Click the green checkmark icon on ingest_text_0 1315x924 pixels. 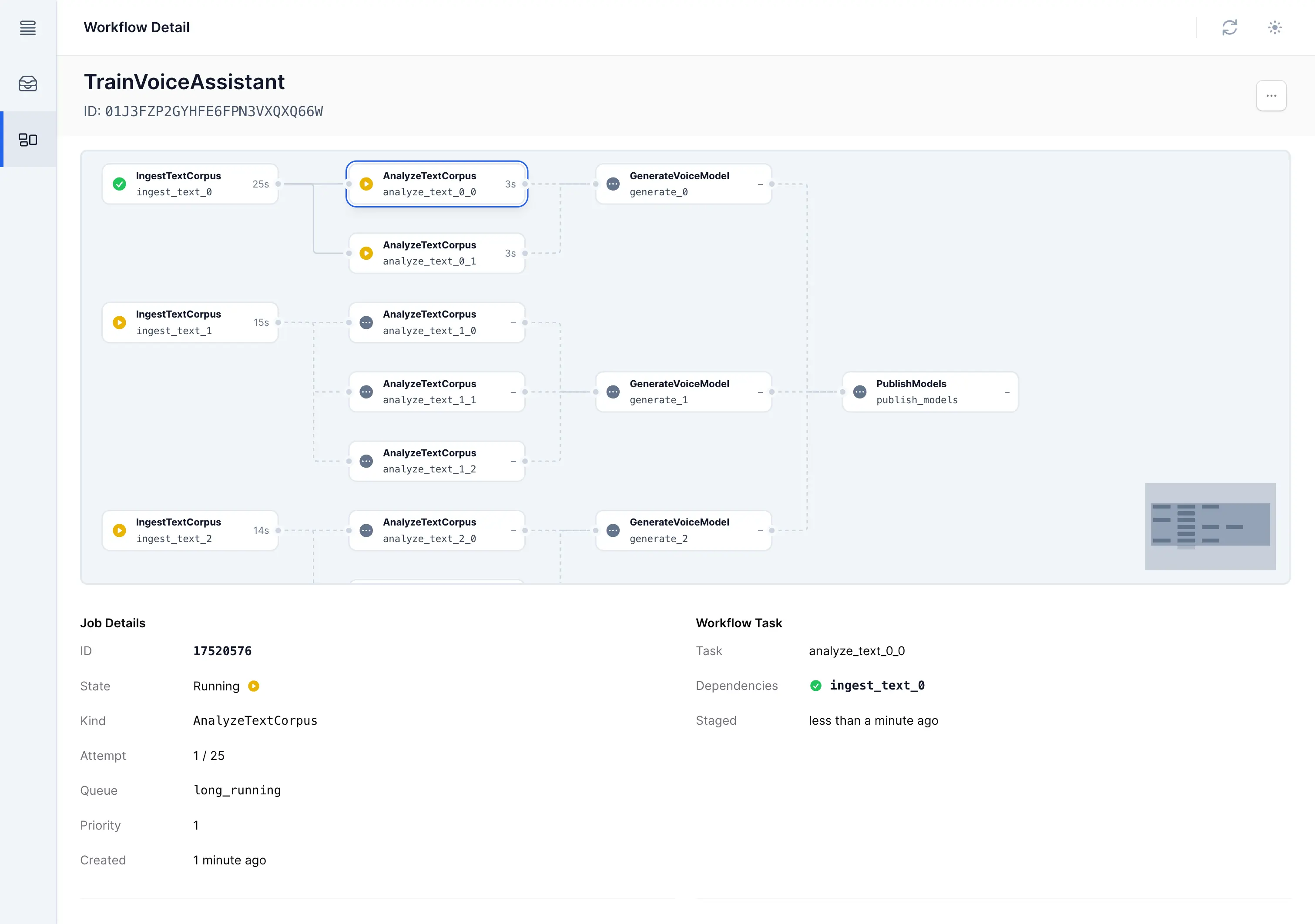point(120,184)
